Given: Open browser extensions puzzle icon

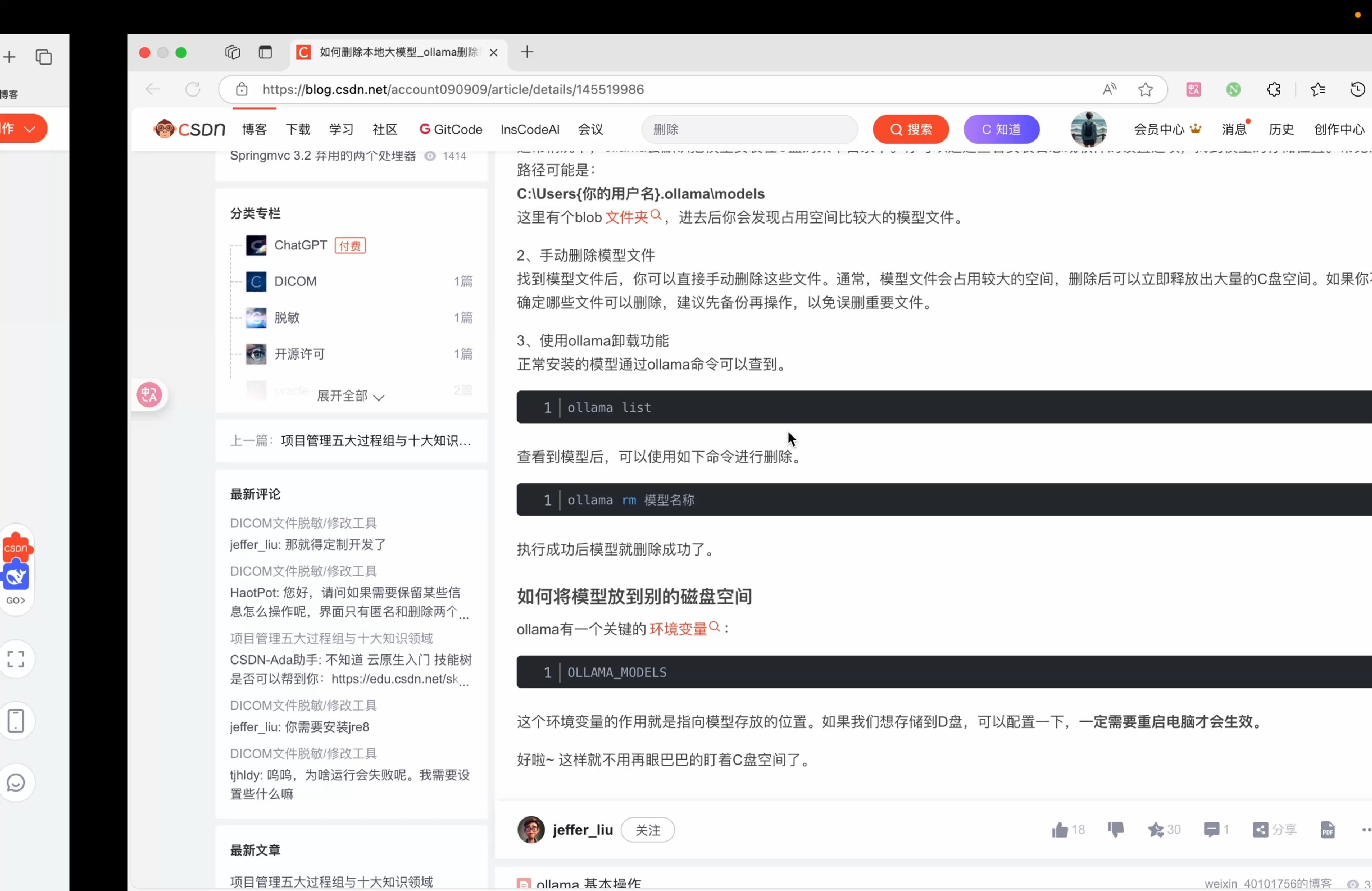Looking at the screenshot, I should 1273,90.
